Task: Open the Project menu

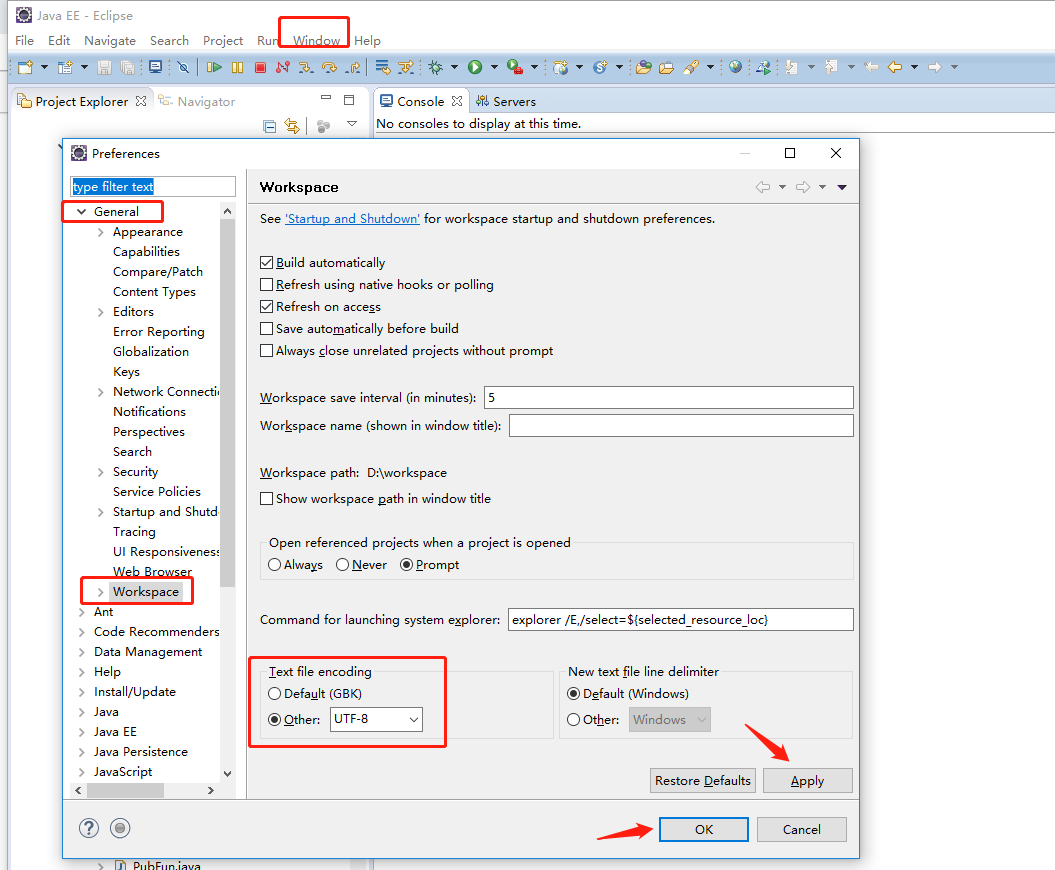Action: coord(223,40)
